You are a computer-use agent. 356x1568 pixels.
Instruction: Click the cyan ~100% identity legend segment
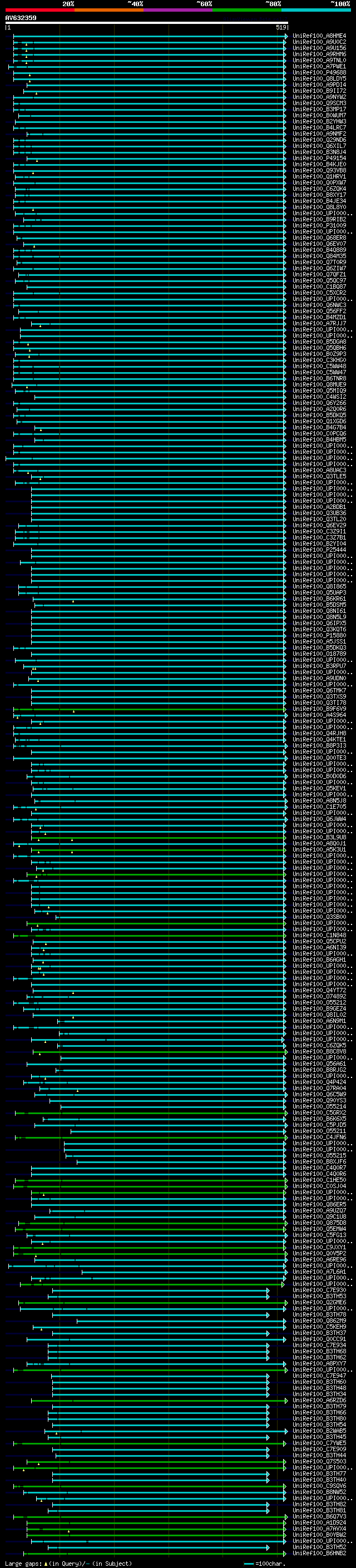point(317,10)
